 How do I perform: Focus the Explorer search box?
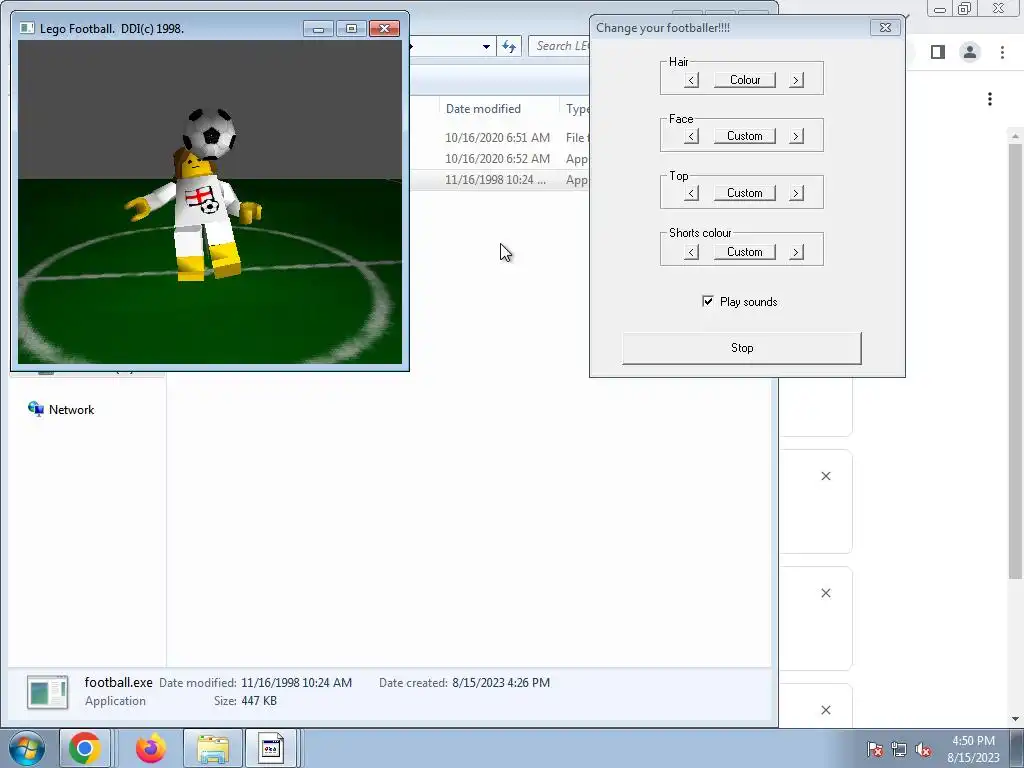click(560, 46)
